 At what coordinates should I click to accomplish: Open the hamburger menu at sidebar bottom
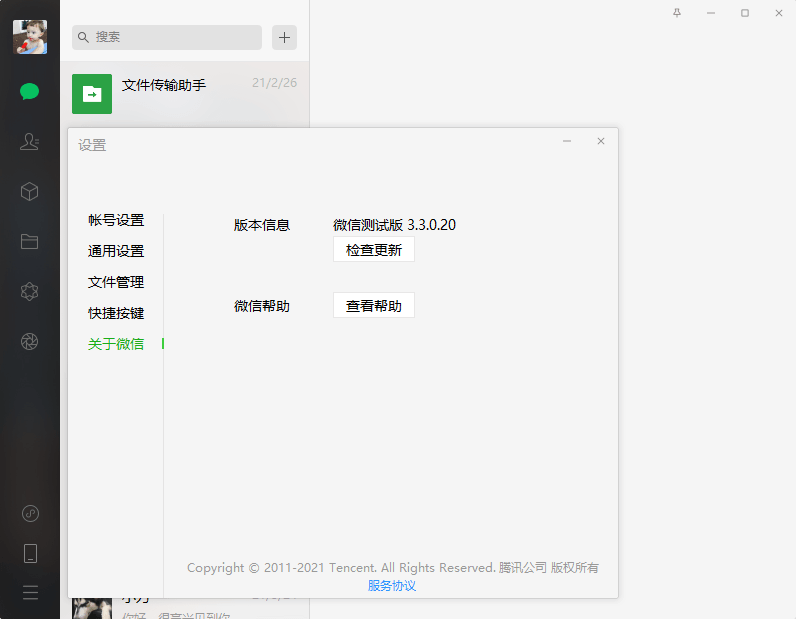pyautogui.click(x=30, y=592)
